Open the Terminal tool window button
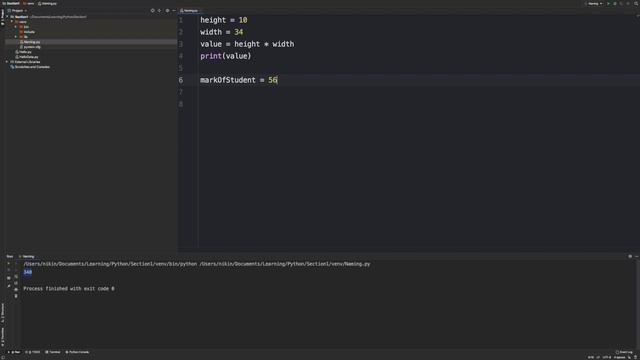The height and width of the screenshot is (360, 640). click(53, 352)
